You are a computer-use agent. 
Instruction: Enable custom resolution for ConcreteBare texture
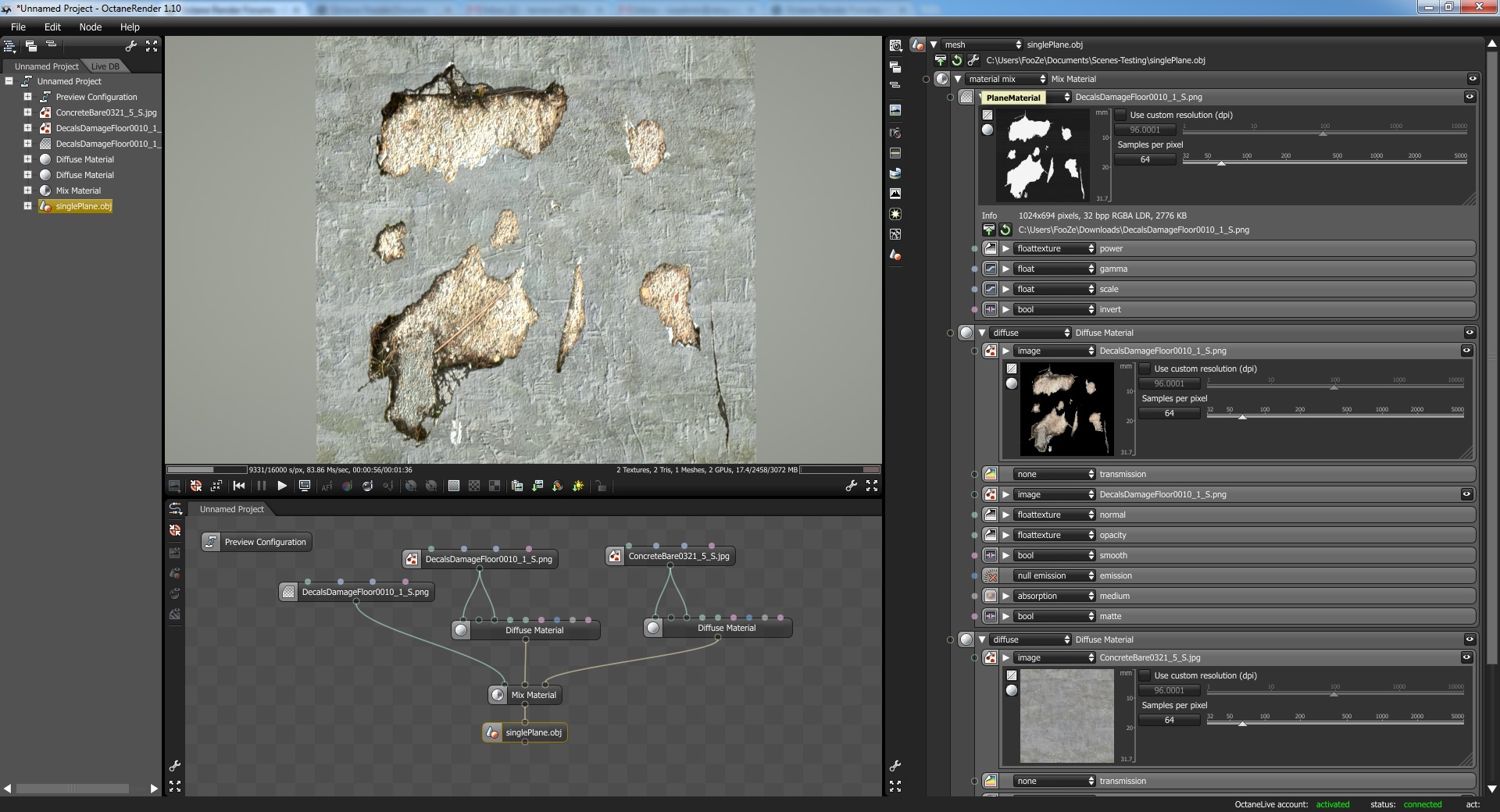click(1145, 675)
